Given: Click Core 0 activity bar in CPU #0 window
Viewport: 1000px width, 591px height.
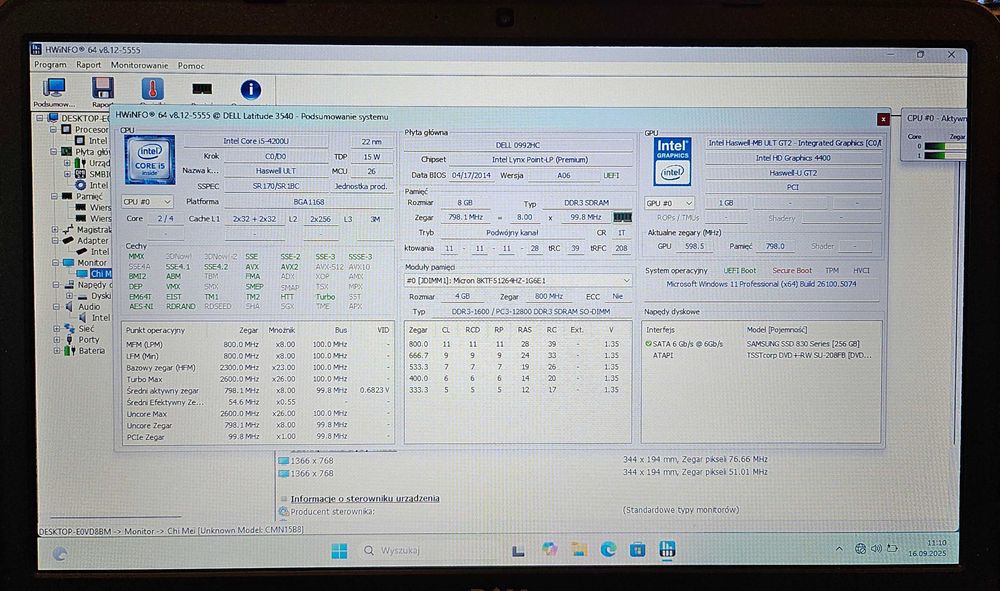Looking at the screenshot, I should click(x=946, y=147).
